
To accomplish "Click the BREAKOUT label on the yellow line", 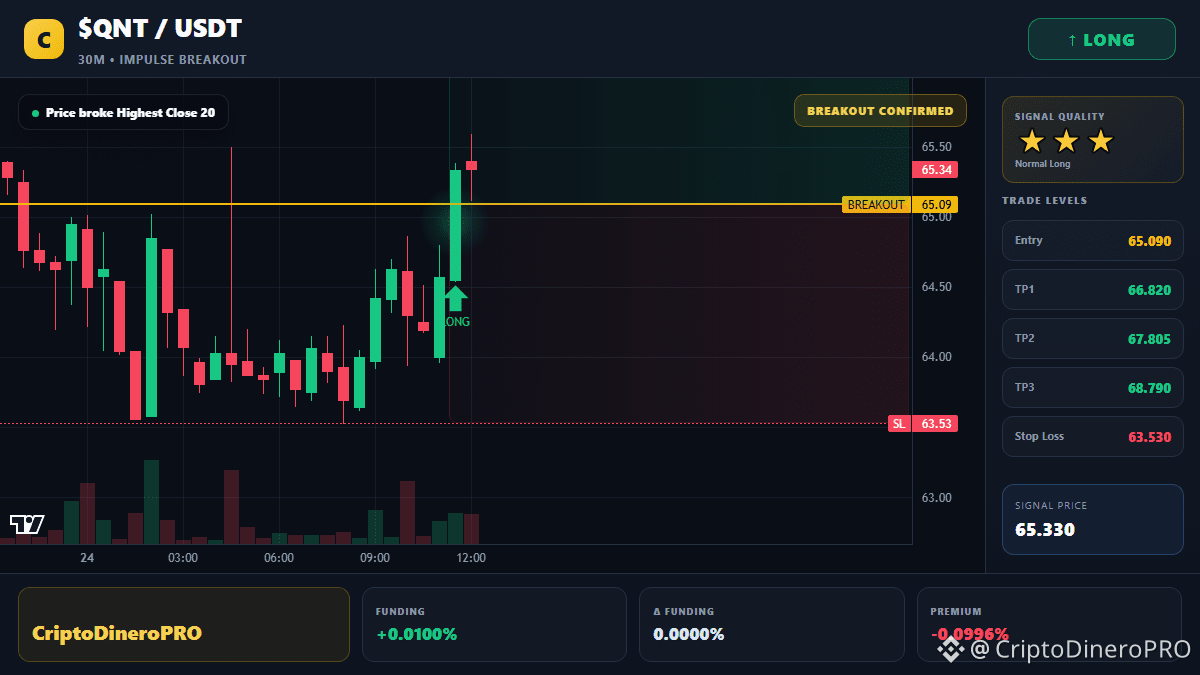I will pyautogui.click(x=876, y=205).
